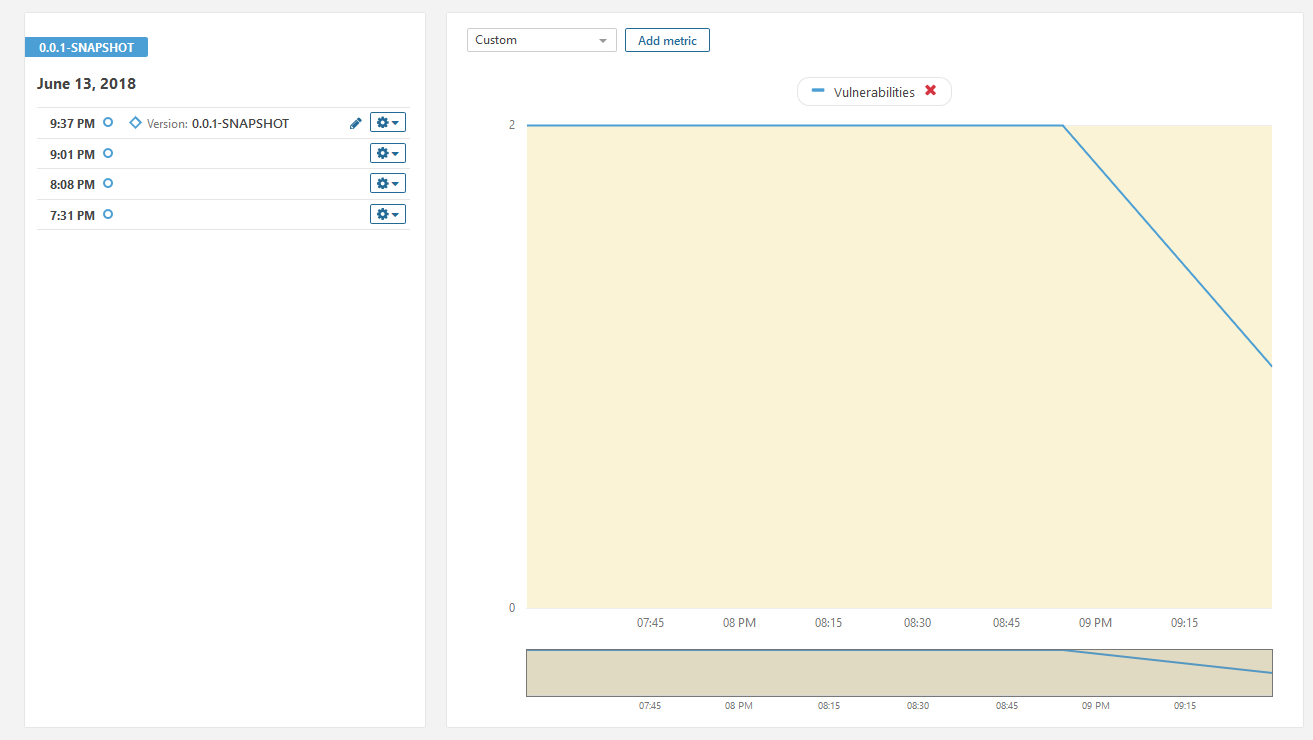Click the pencil icon to edit version

[x=355, y=124]
